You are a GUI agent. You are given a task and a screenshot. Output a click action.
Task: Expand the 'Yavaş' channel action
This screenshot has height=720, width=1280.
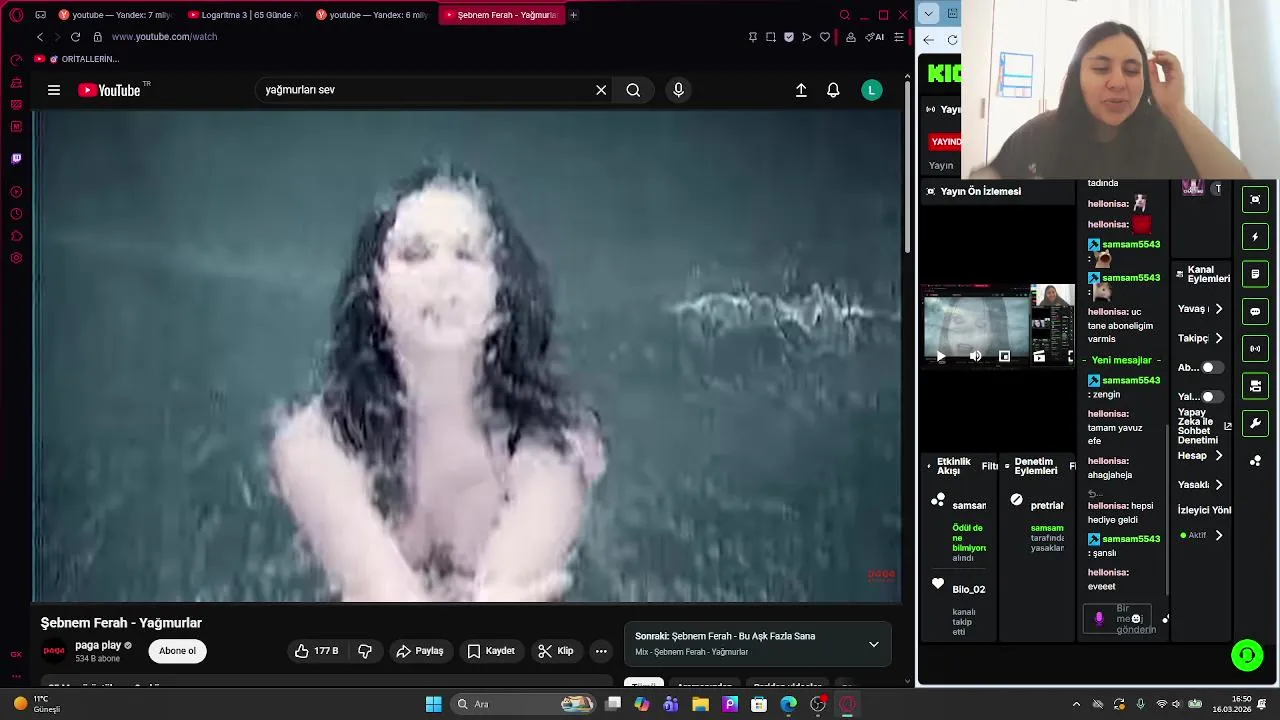click(1218, 309)
